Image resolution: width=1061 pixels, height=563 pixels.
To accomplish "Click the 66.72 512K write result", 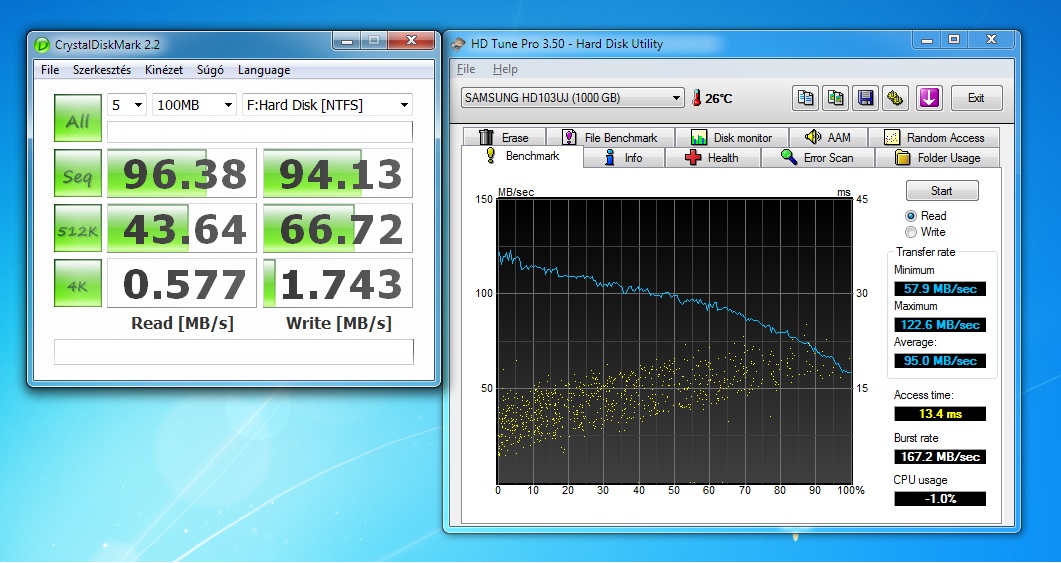I will pyautogui.click(x=338, y=228).
